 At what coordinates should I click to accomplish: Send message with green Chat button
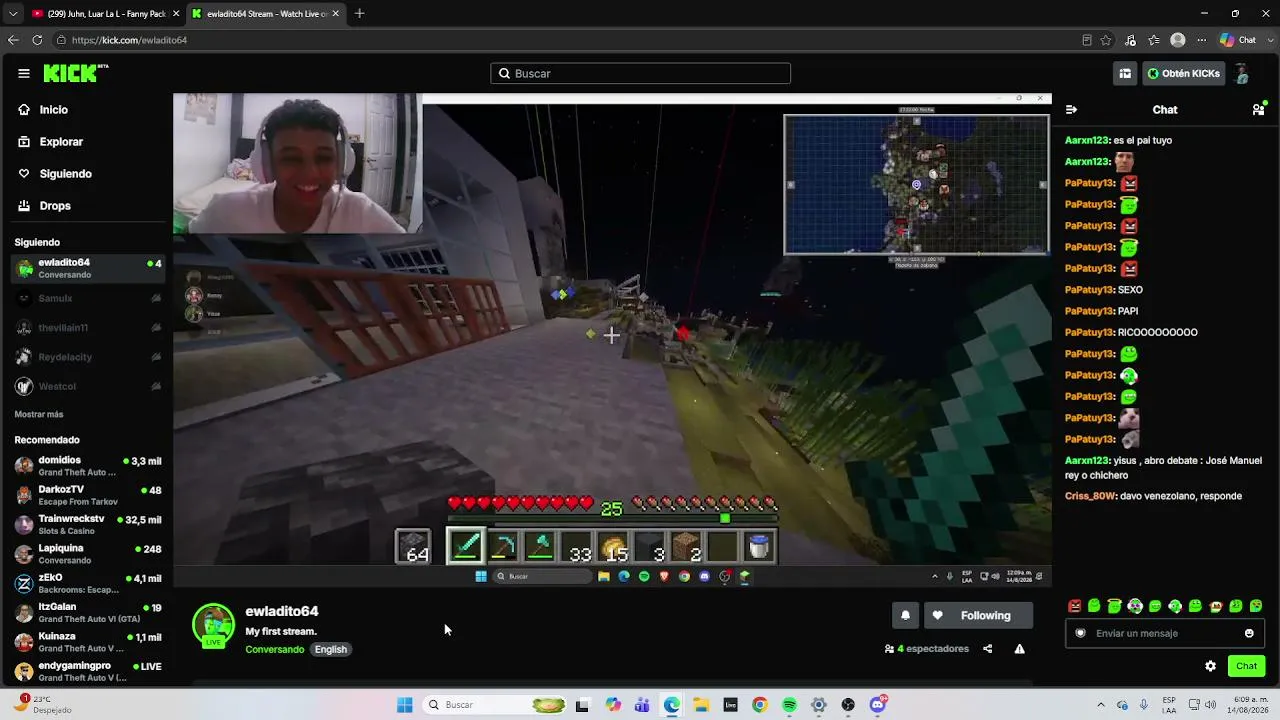(x=1246, y=666)
